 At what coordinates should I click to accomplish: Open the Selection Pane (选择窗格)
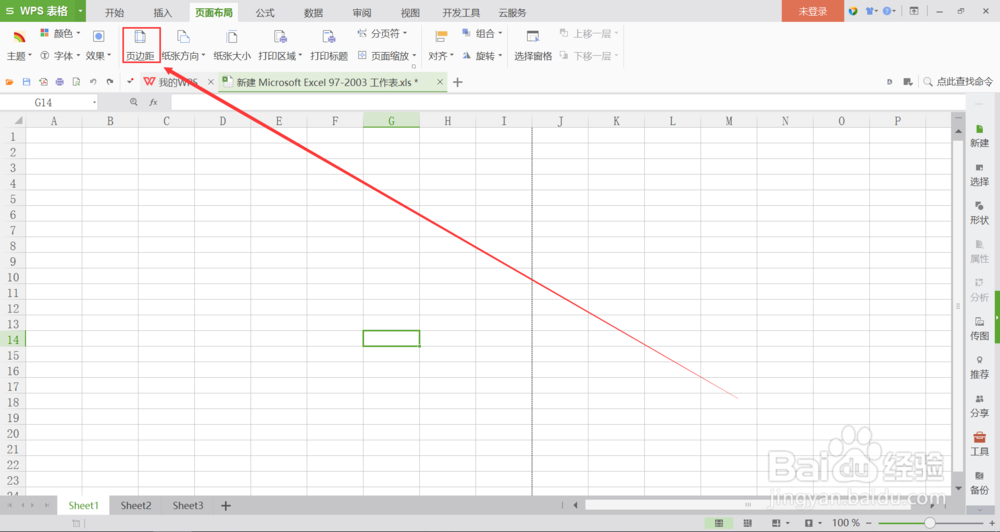pos(533,45)
